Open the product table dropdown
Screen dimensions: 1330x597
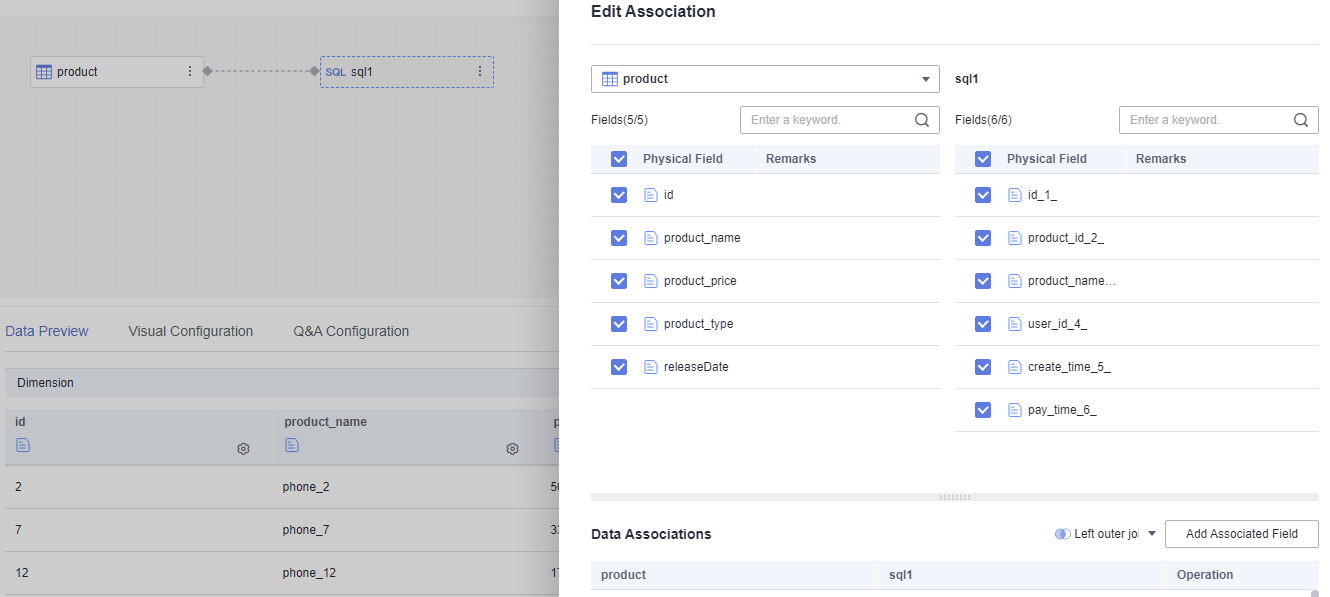[x=765, y=79]
